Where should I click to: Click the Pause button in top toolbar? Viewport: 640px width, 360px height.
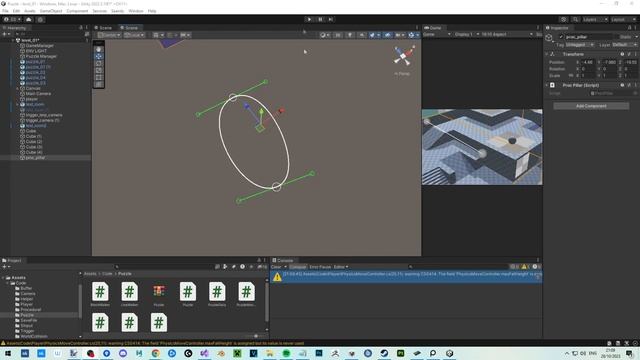pos(320,19)
